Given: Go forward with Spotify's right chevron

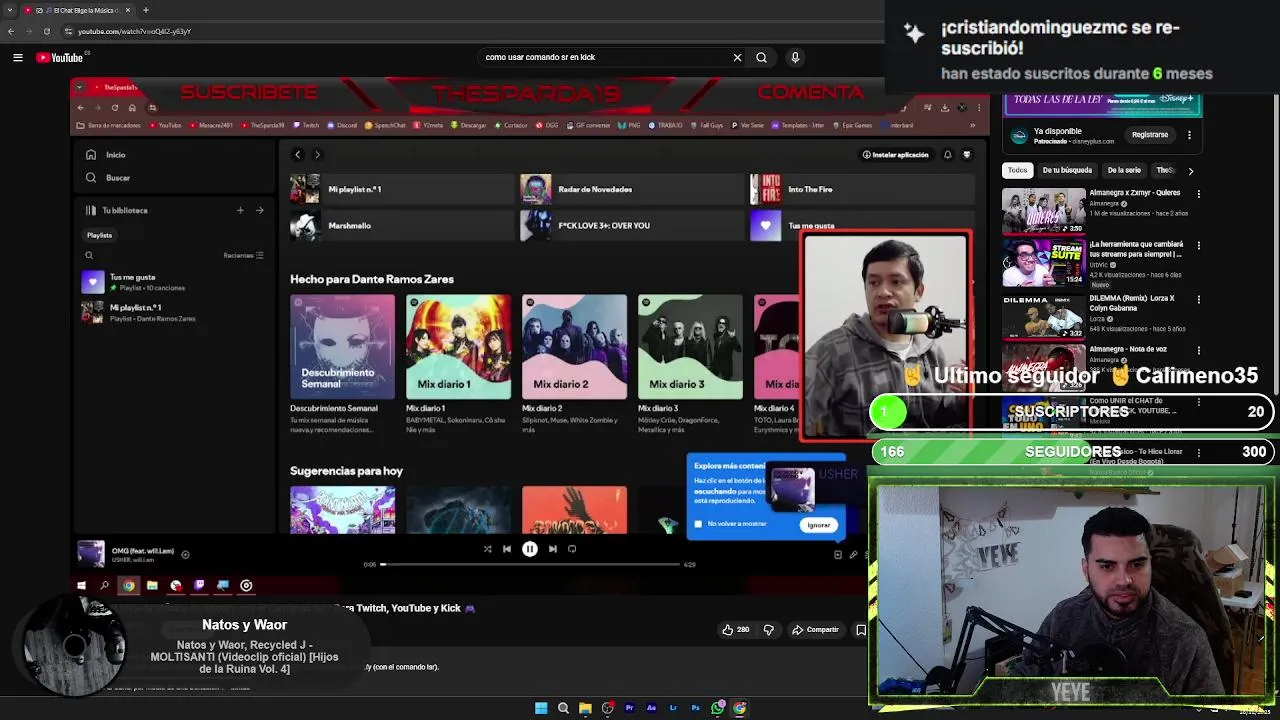Looking at the screenshot, I should pos(317,155).
